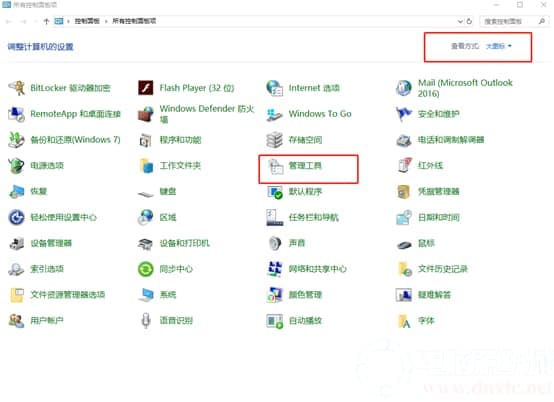This screenshot has height=402, width=554.
Task: Open the 文件历史记录 icon
Action: tap(404, 269)
